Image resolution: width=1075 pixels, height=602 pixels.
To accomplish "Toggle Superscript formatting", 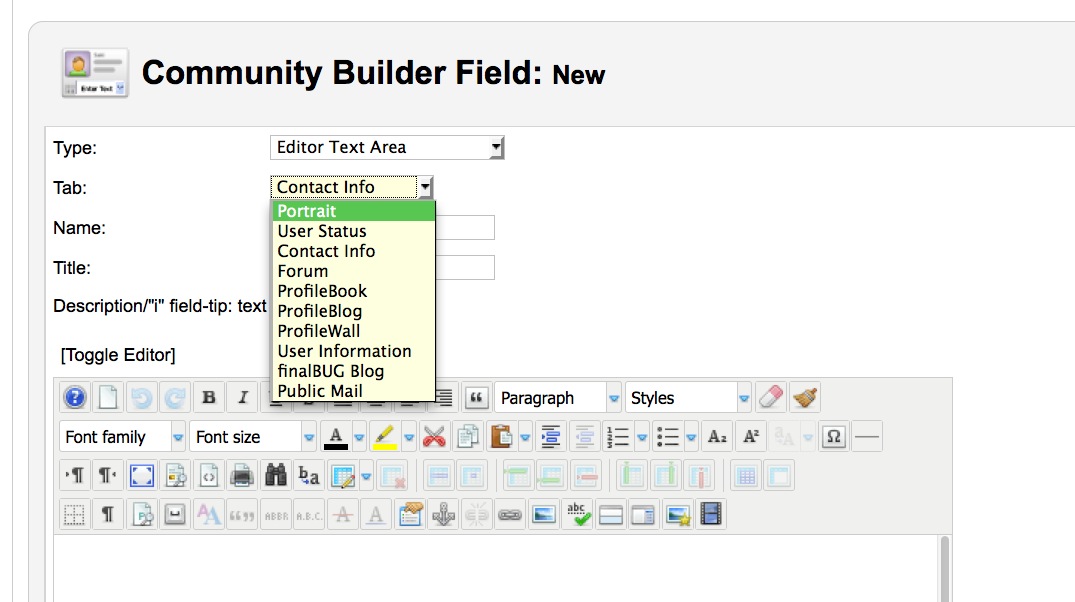I will pyautogui.click(x=751, y=437).
